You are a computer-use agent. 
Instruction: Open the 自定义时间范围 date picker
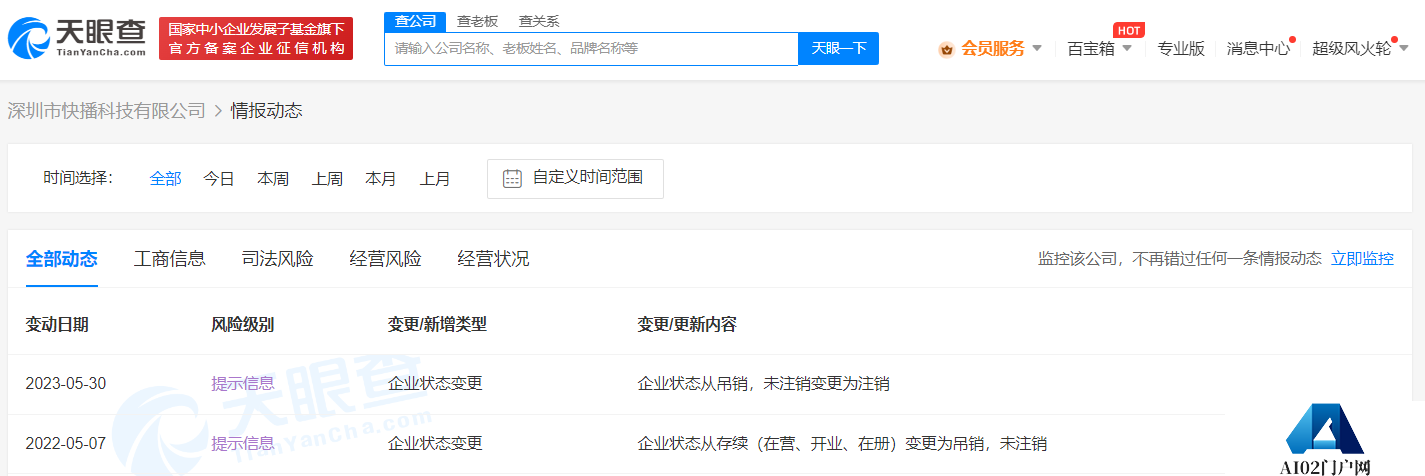575,178
